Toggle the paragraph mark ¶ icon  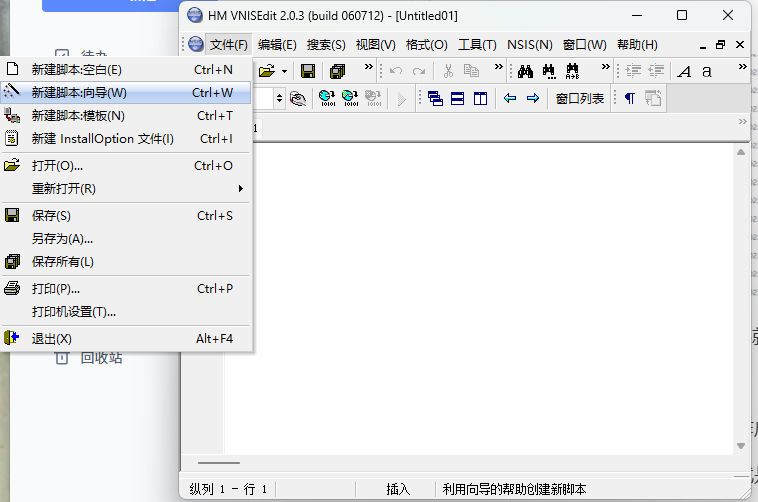tap(629, 99)
